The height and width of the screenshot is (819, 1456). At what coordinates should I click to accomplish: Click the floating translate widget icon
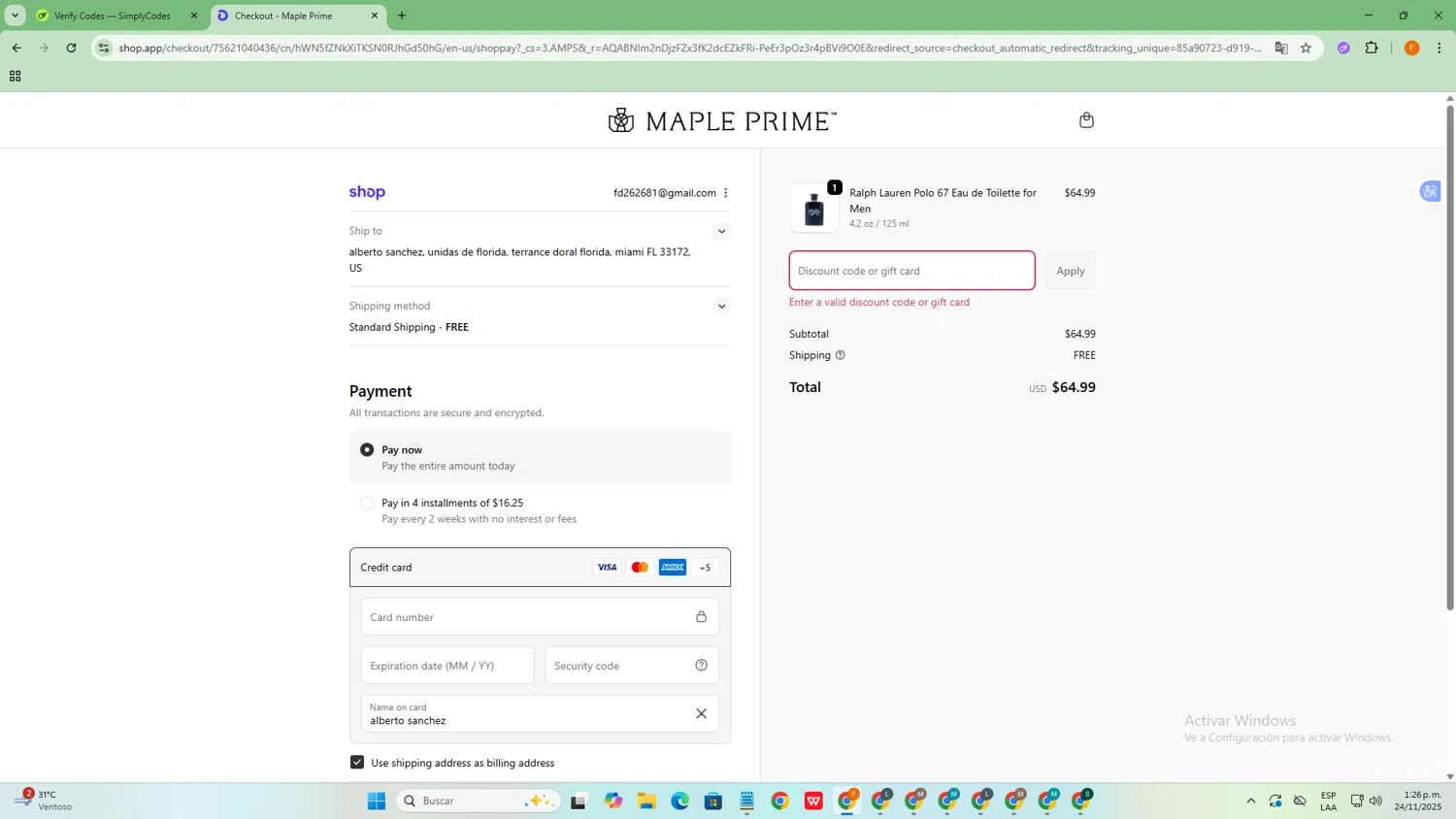point(1430,191)
